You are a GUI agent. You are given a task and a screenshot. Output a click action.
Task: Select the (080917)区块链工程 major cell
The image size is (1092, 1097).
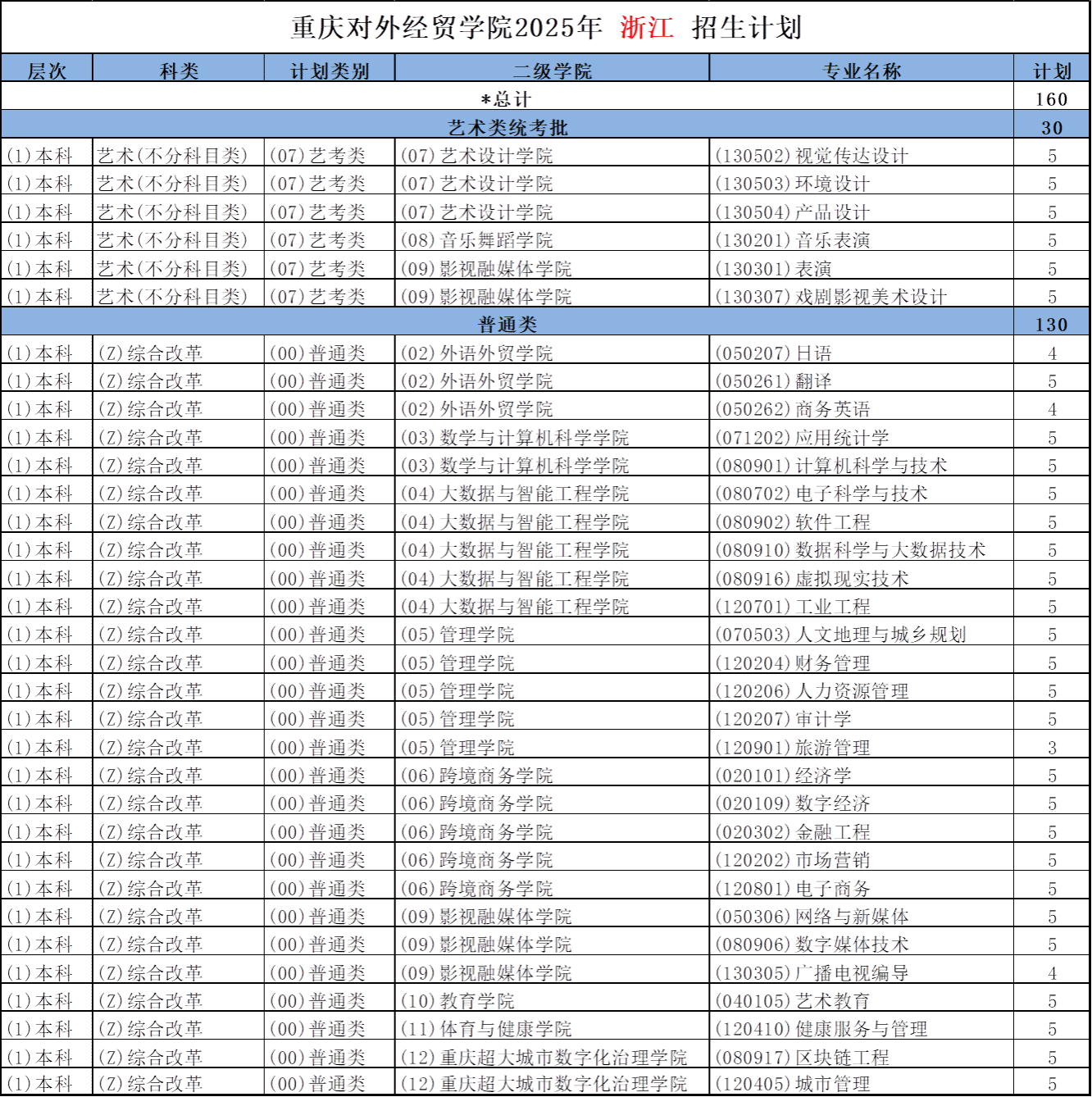[802, 1058]
